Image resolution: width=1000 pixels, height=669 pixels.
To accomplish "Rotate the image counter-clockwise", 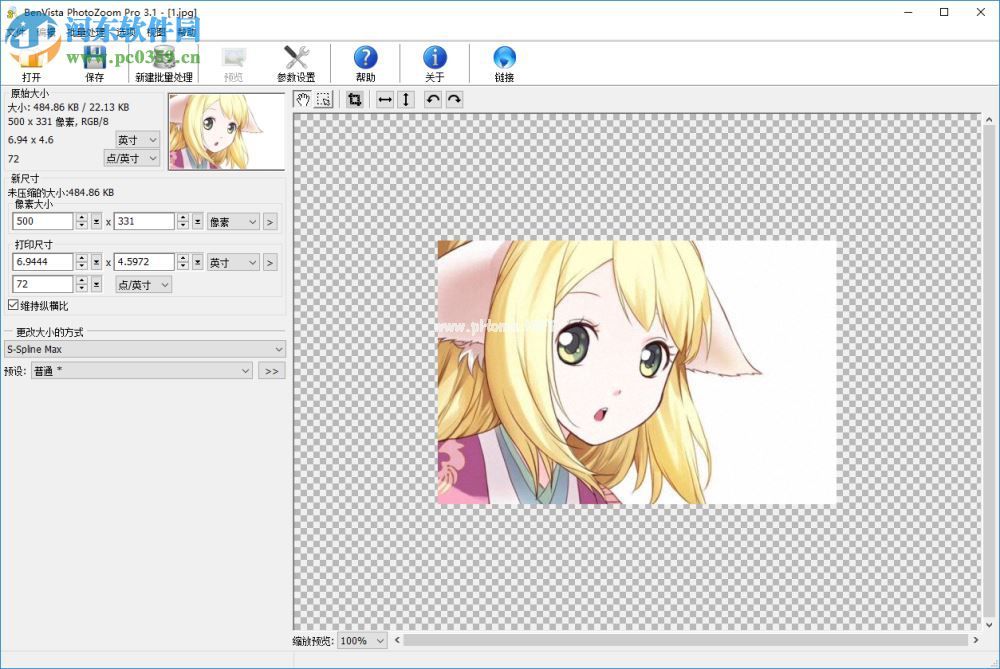I will (x=434, y=99).
